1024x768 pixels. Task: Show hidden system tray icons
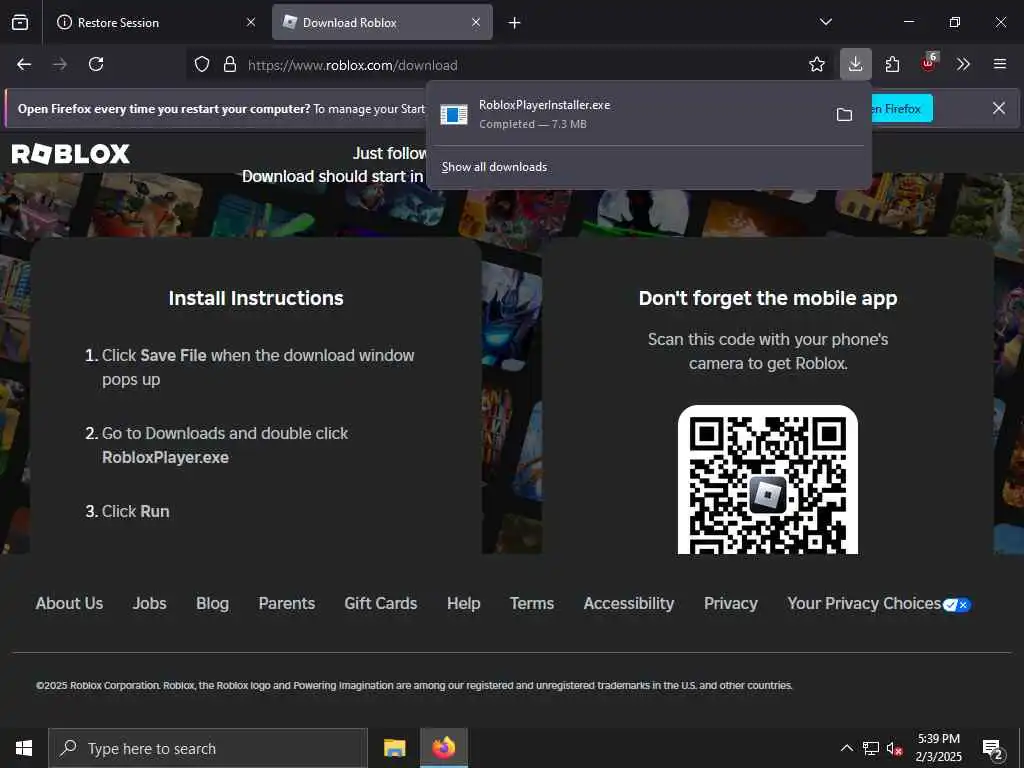click(846, 748)
